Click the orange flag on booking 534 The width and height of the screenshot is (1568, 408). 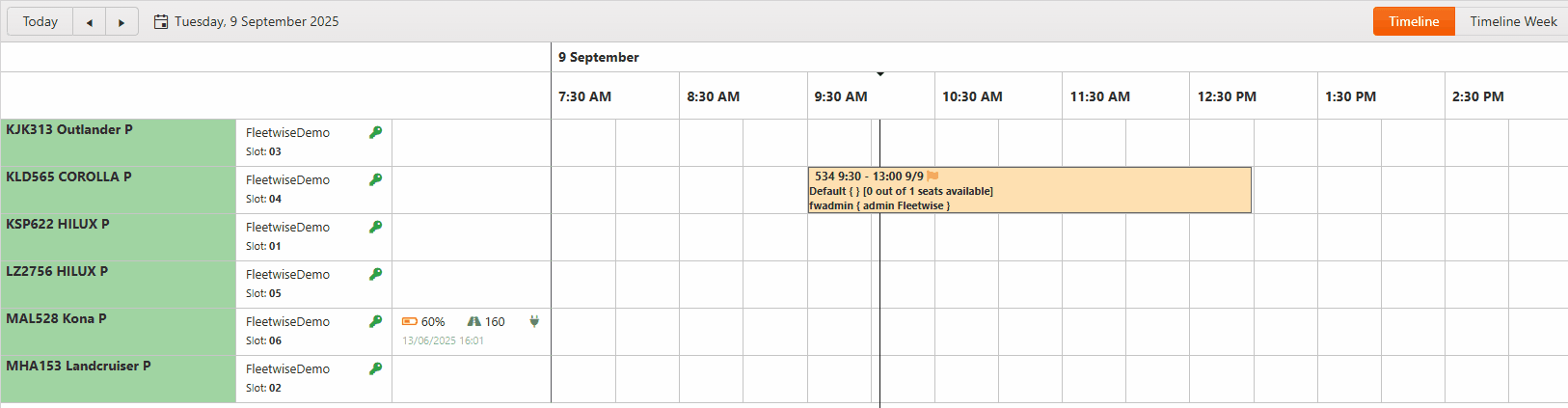click(x=933, y=177)
